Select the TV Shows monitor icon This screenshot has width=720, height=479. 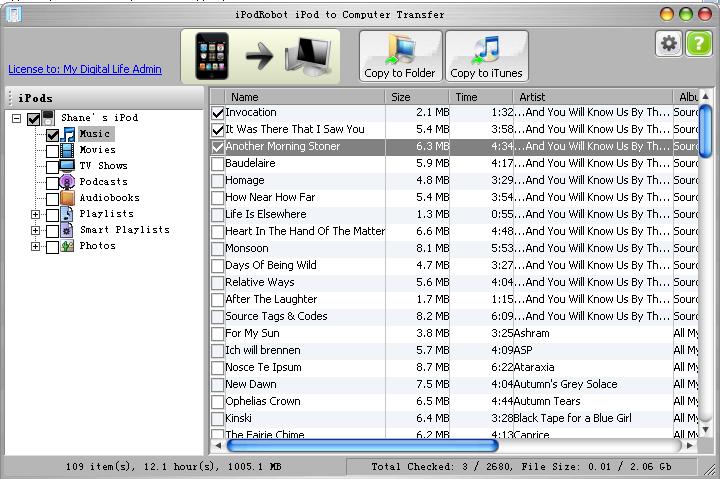pos(67,166)
